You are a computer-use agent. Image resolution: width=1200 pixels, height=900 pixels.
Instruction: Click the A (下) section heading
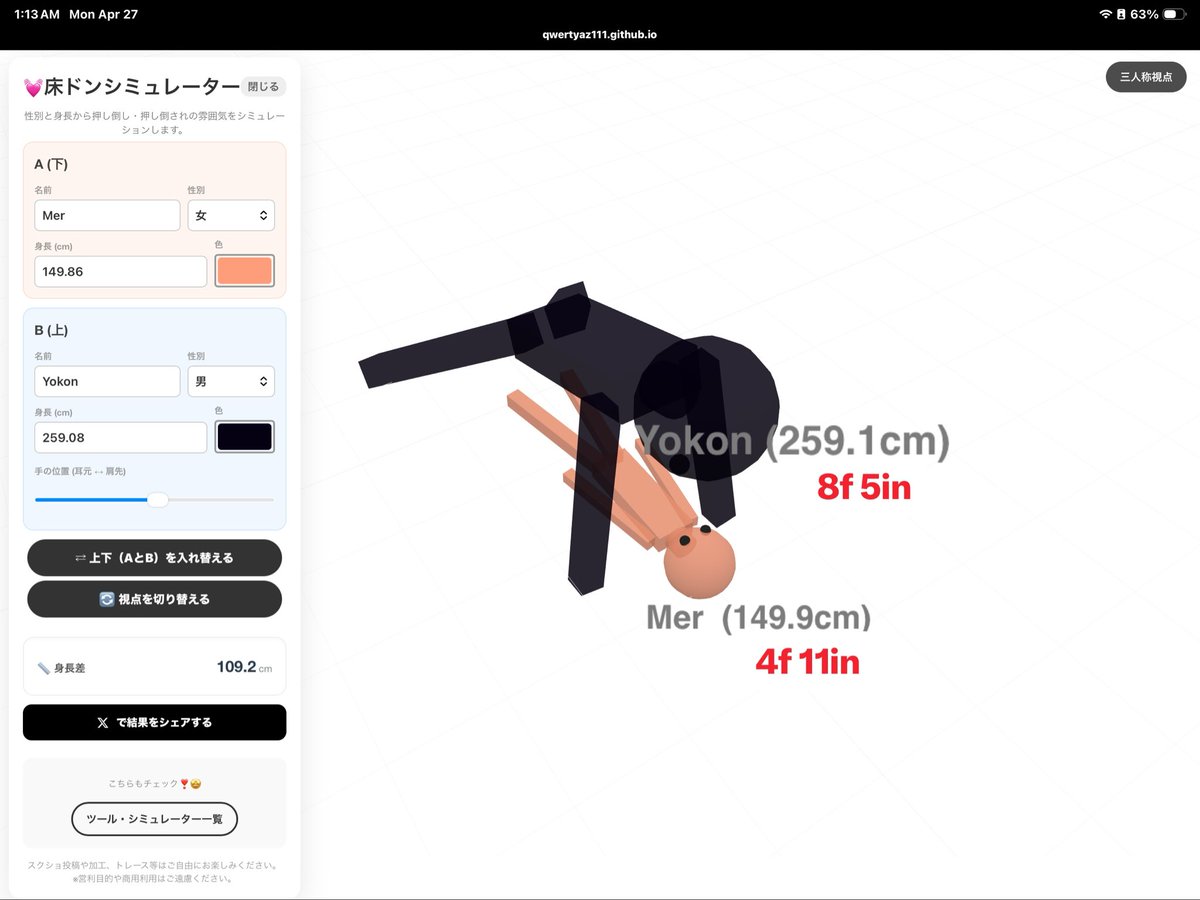pos(51,164)
